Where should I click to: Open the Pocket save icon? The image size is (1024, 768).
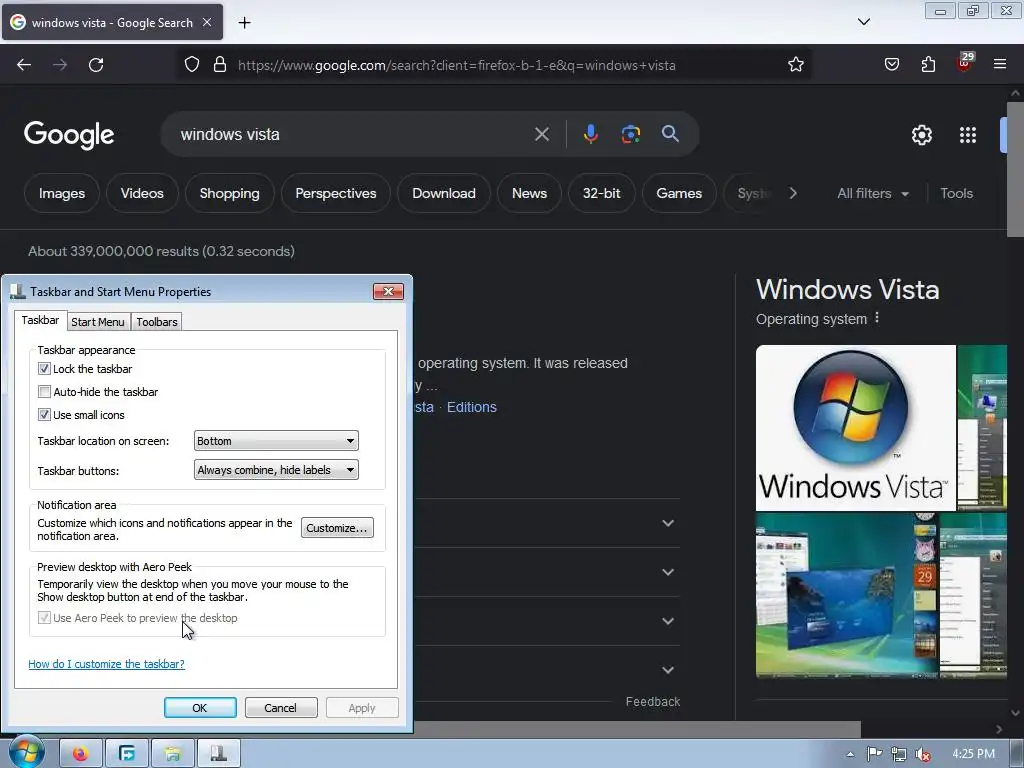891,65
